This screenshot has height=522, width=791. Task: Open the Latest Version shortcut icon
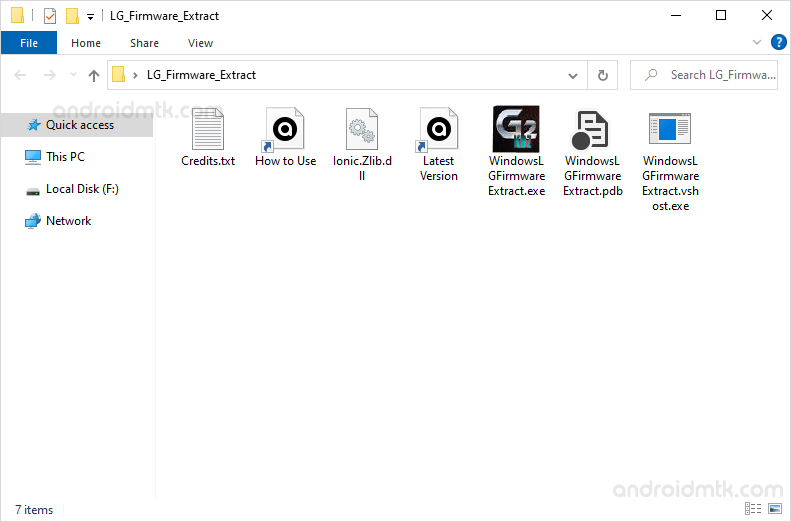(x=437, y=129)
